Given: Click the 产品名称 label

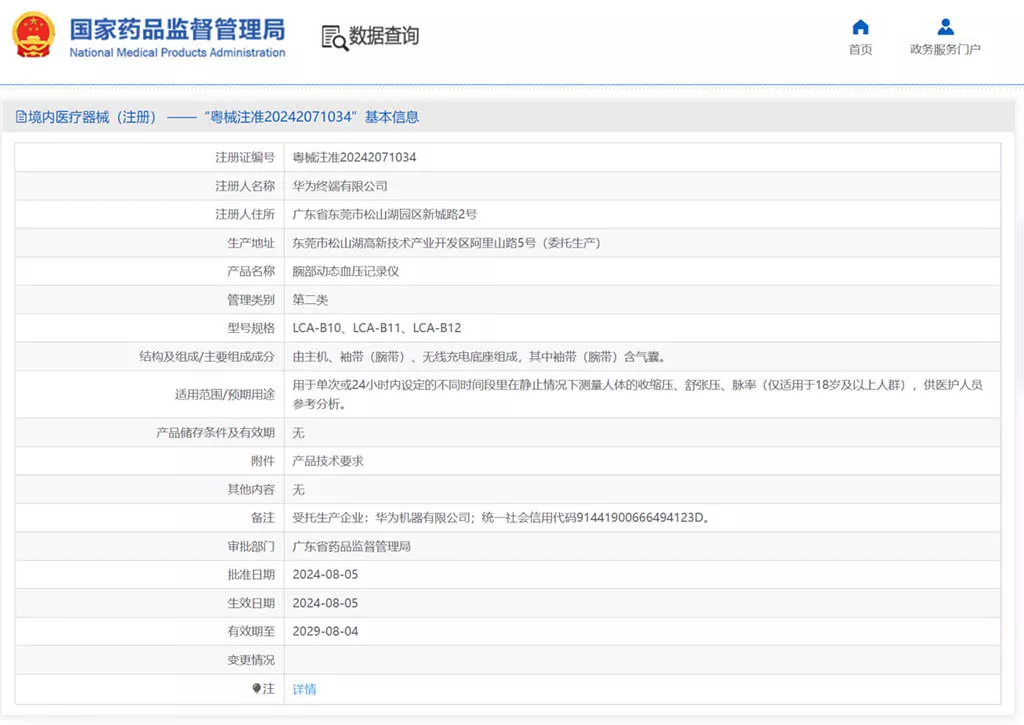Looking at the screenshot, I should [x=251, y=271].
